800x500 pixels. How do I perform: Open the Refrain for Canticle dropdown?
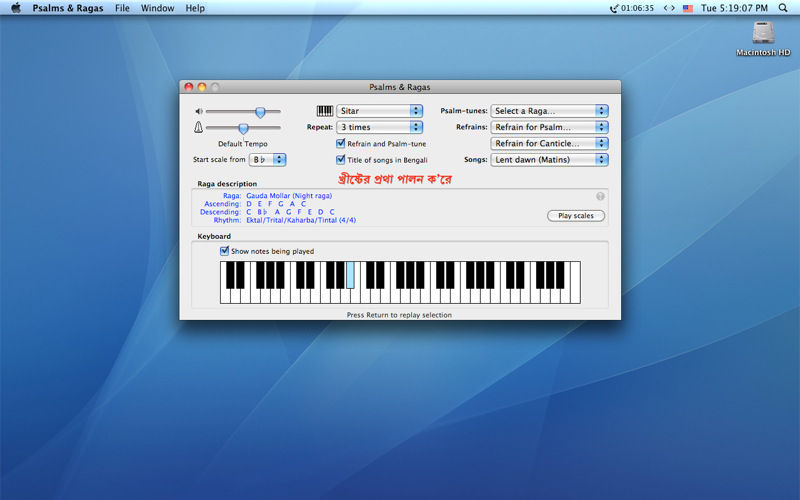[549, 143]
